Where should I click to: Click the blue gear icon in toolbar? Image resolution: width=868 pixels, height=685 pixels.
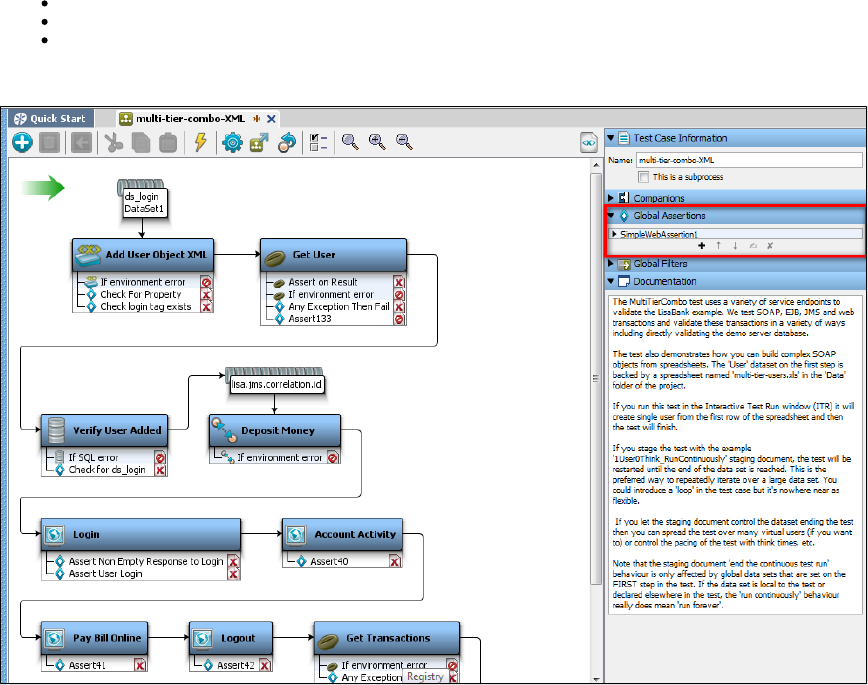233,143
